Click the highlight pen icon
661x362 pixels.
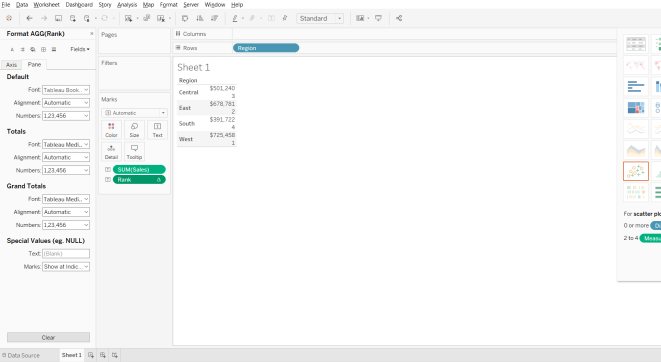(235, 18)
